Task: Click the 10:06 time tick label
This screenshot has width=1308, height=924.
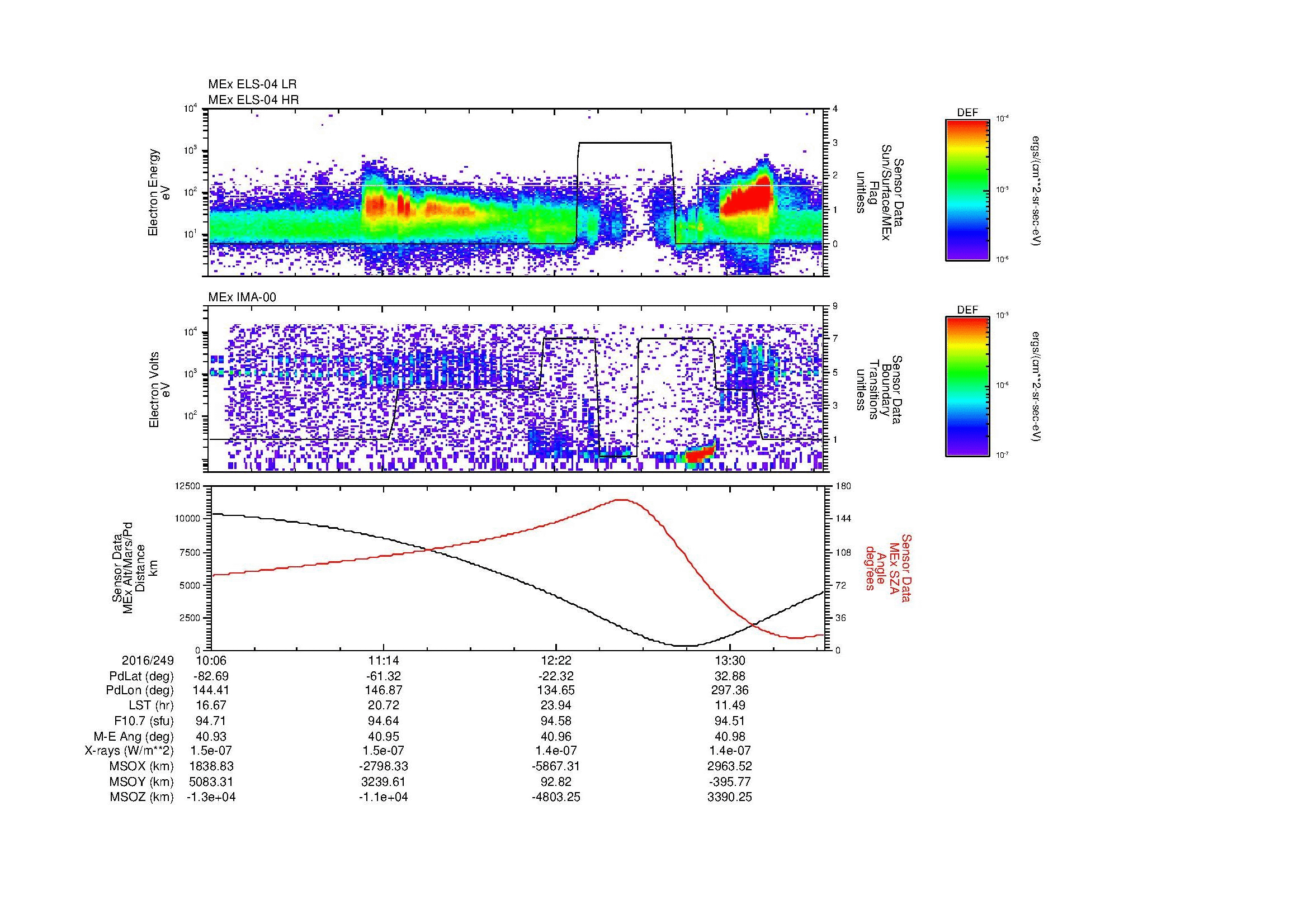Action: tap(211, 661)
